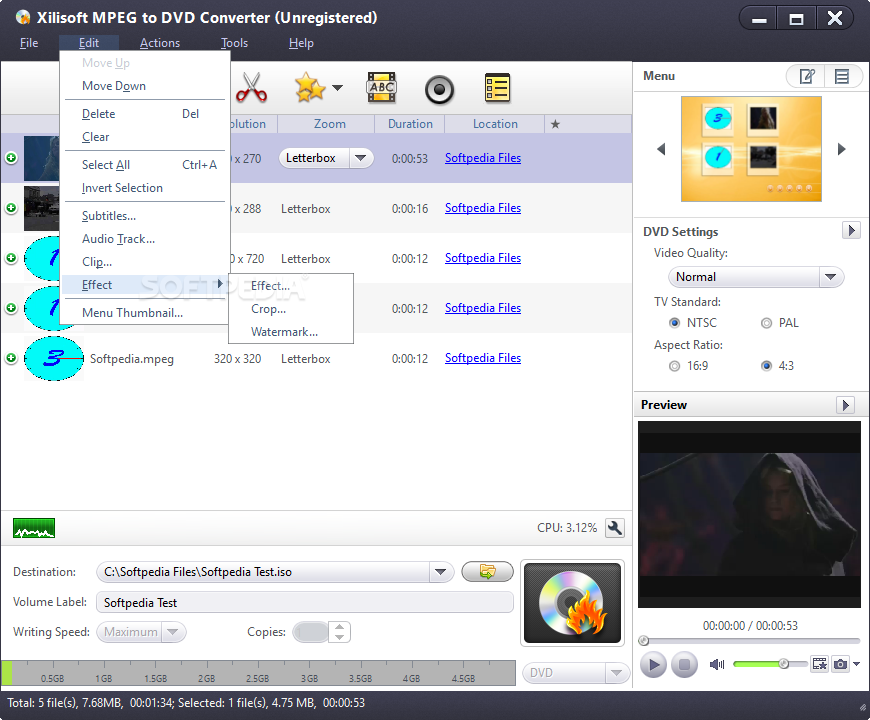Expand the Preview panel arrow

pos(845,405)
